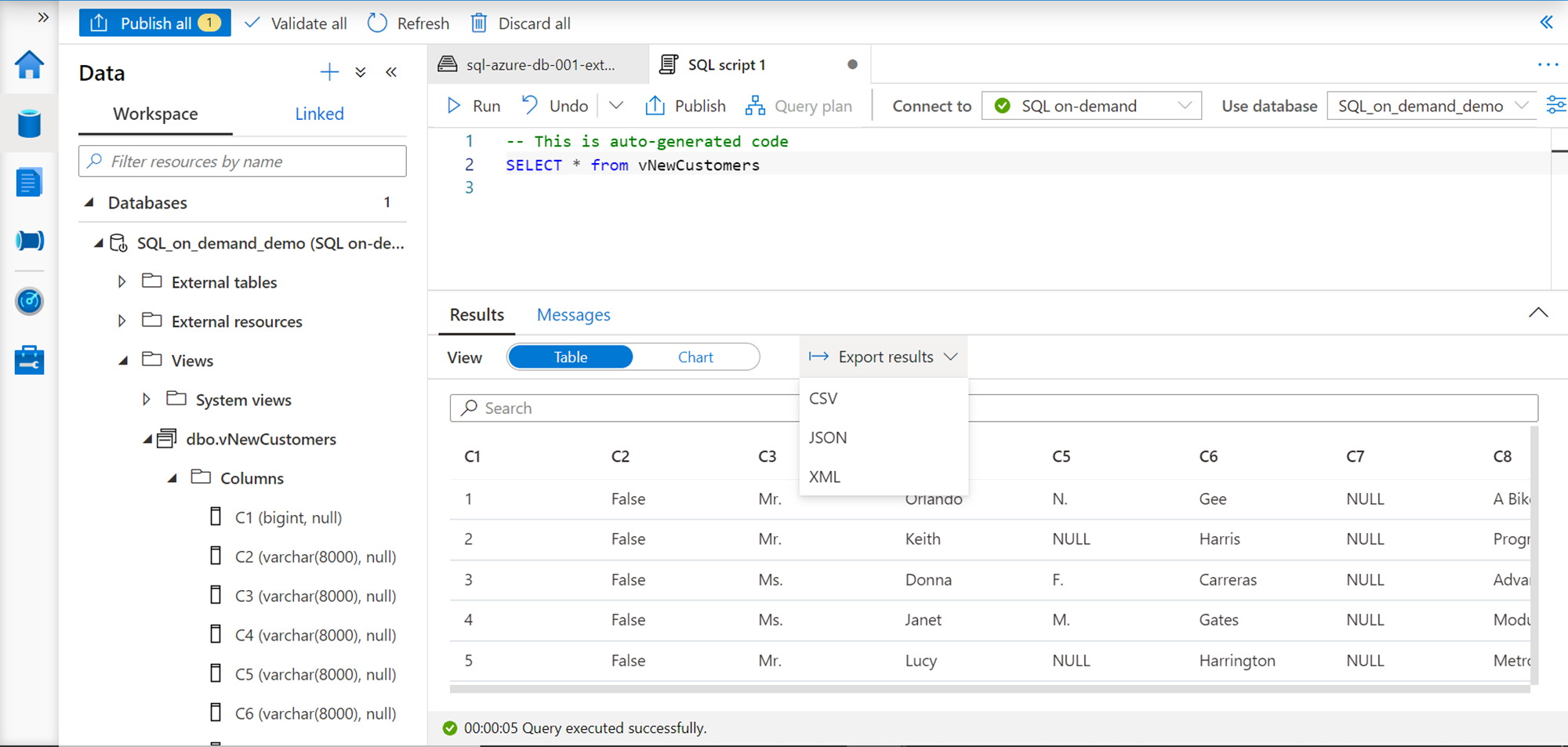
Task: Open the Develop hub document icon
Action: click(x=29, y=183)
